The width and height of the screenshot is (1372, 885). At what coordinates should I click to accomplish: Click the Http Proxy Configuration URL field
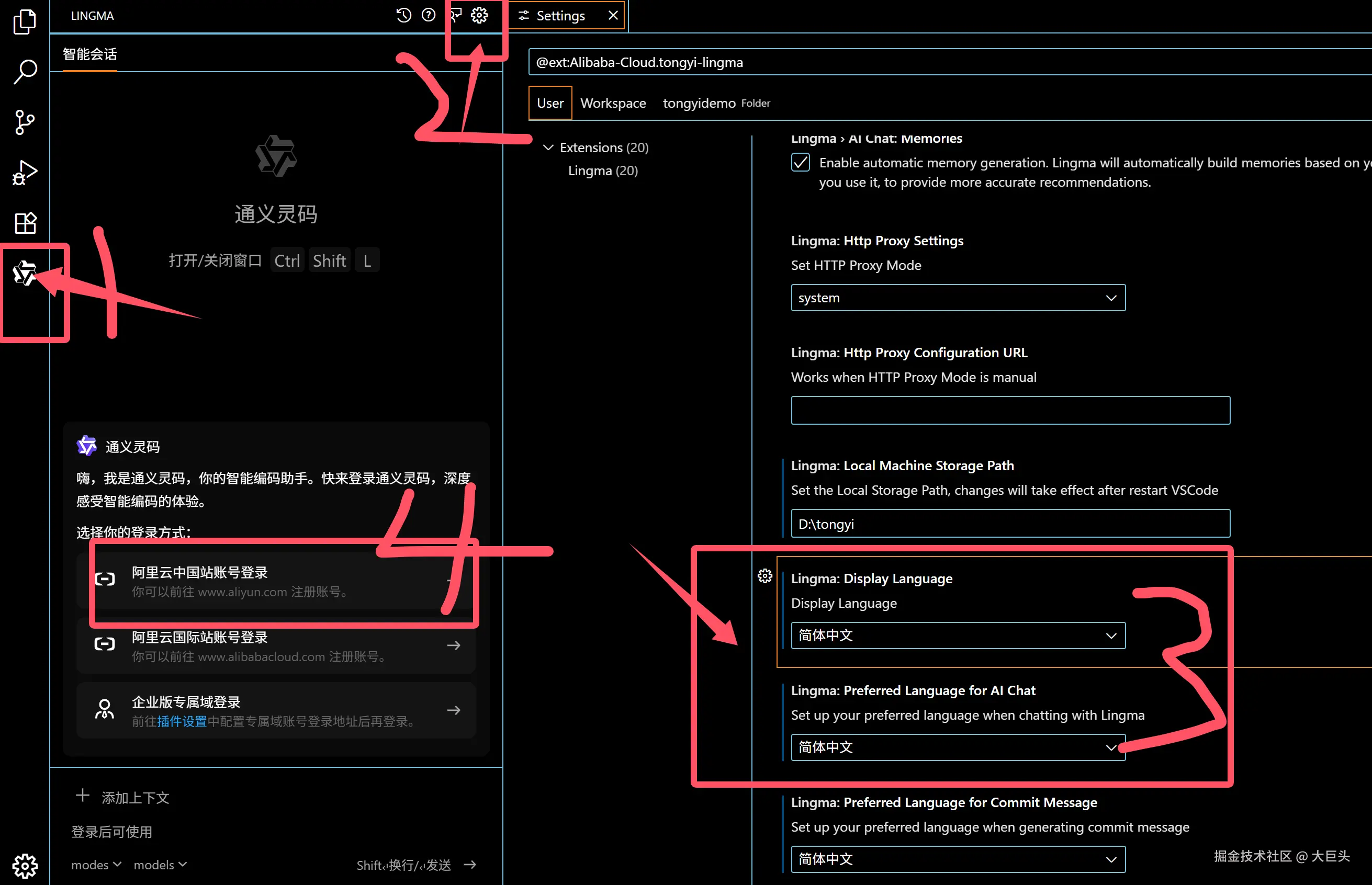[x=1010, y=410]
